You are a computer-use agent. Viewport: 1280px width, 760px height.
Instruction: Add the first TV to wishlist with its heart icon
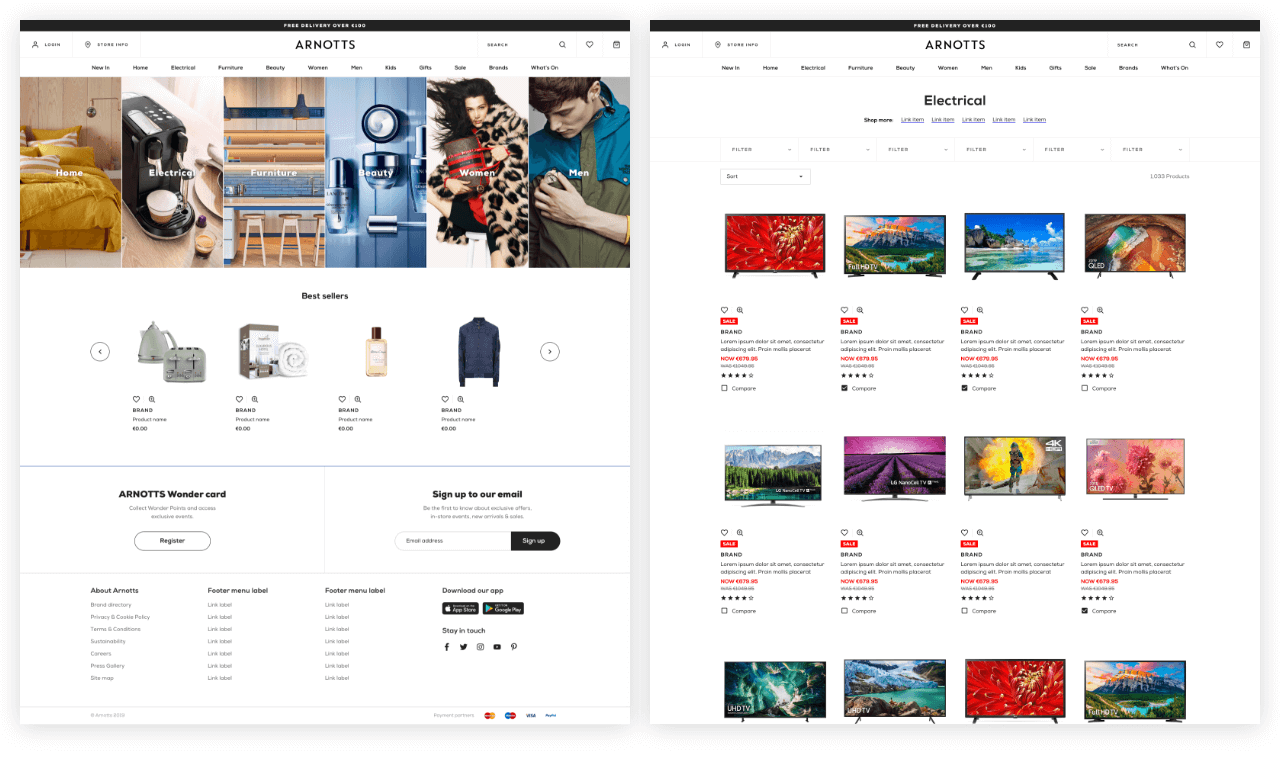click(725, 310)
